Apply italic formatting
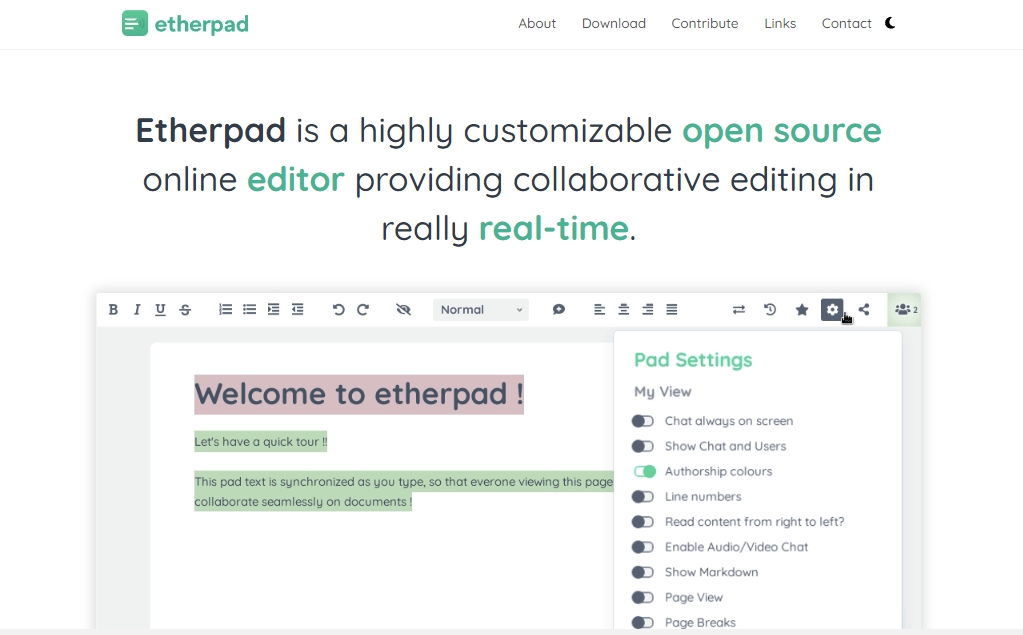Viewport: 1023px width, 635px height. point(136,309)
